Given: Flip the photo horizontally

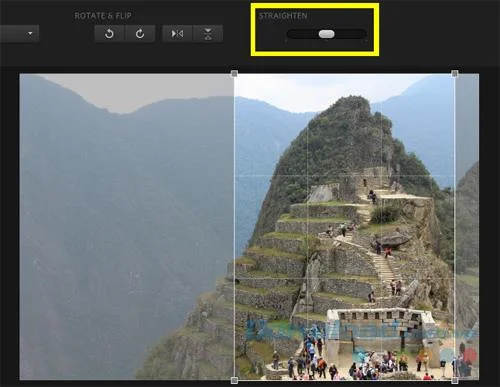Looking at the screenshot, I should pyautogui.click(x=177, y=34).
